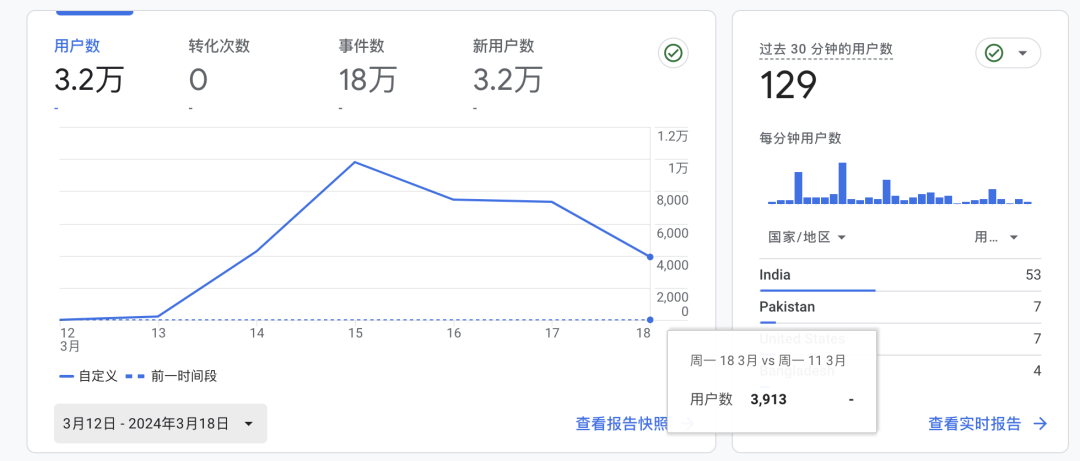This screenshot has width=1080, height=461.
Task: Click the Pakistan row in the country list
Action: tap(900, 307)
